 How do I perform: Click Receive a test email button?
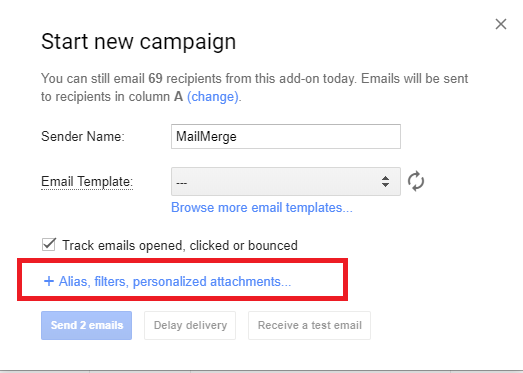tap(310, 325)
